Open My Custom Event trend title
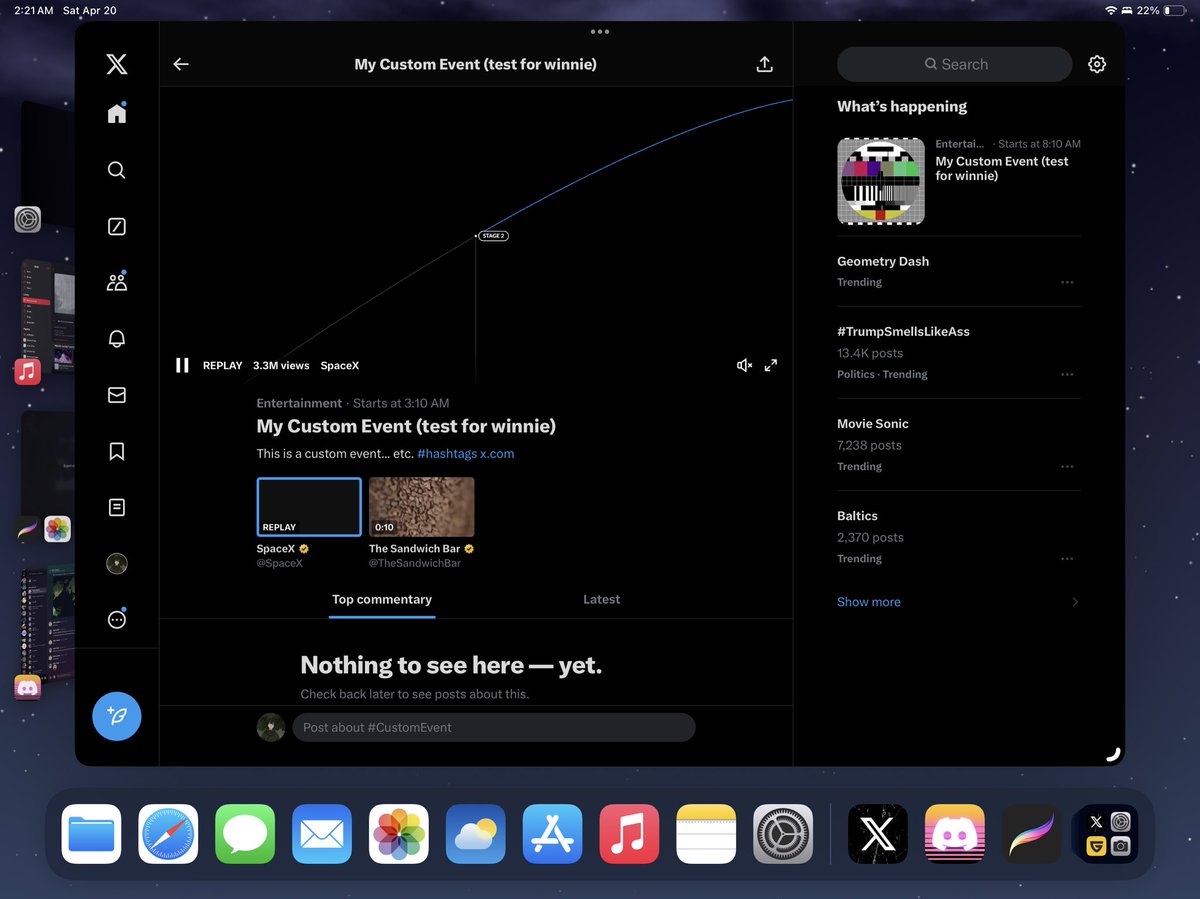This screenshot has height=899, width=1200. pyautogui.click(x=1002, y=168)
